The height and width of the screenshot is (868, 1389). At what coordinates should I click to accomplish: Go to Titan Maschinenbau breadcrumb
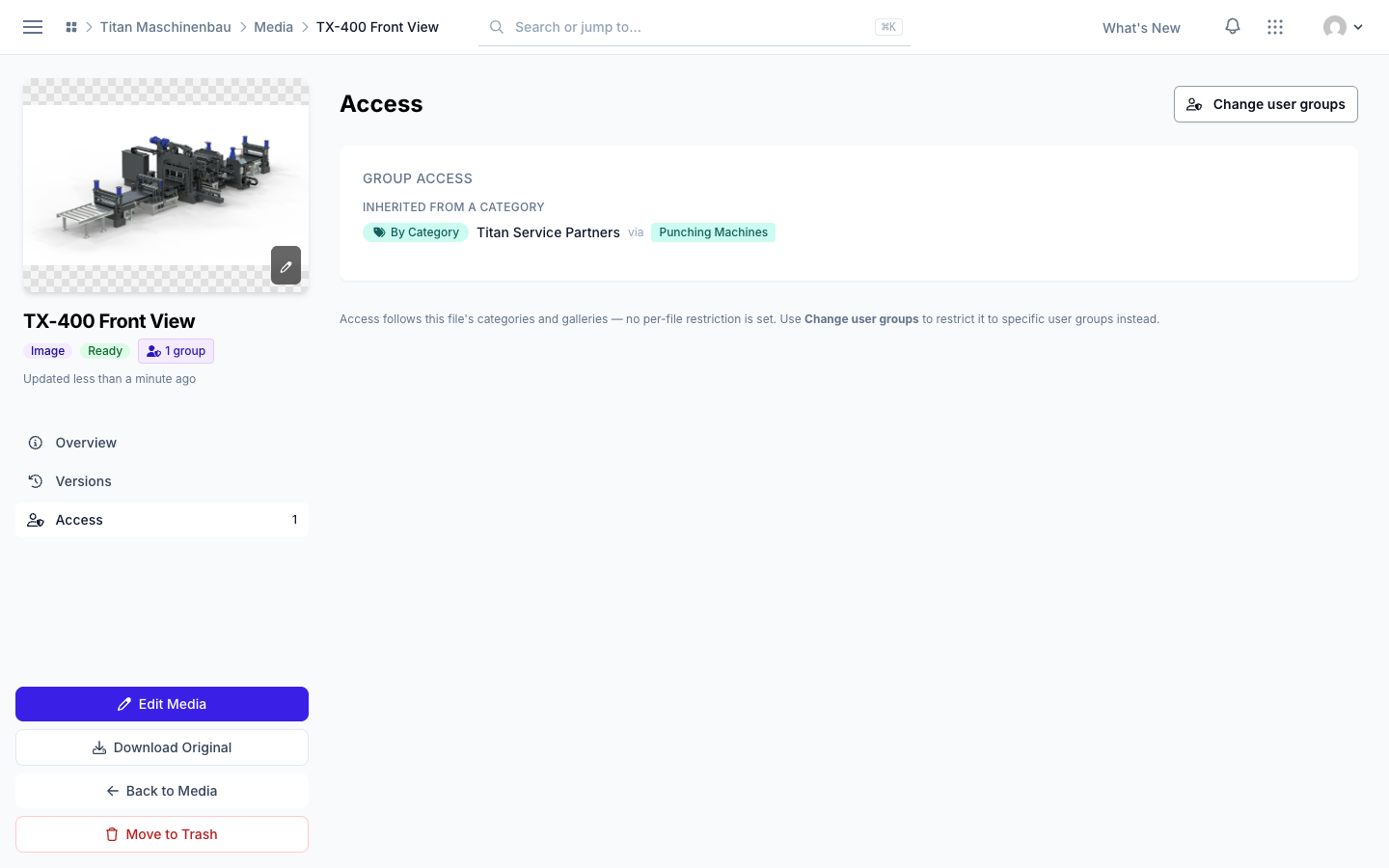pos(166,27)
